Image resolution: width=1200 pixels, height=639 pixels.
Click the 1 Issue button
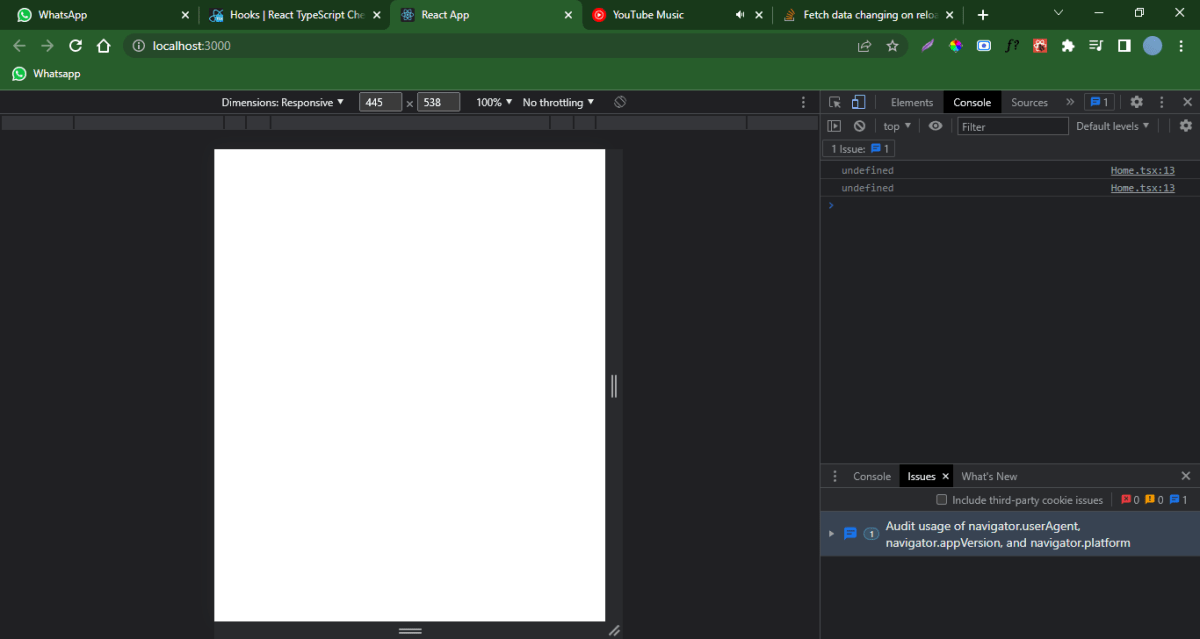pyautogui.click(x=857, y=147)
